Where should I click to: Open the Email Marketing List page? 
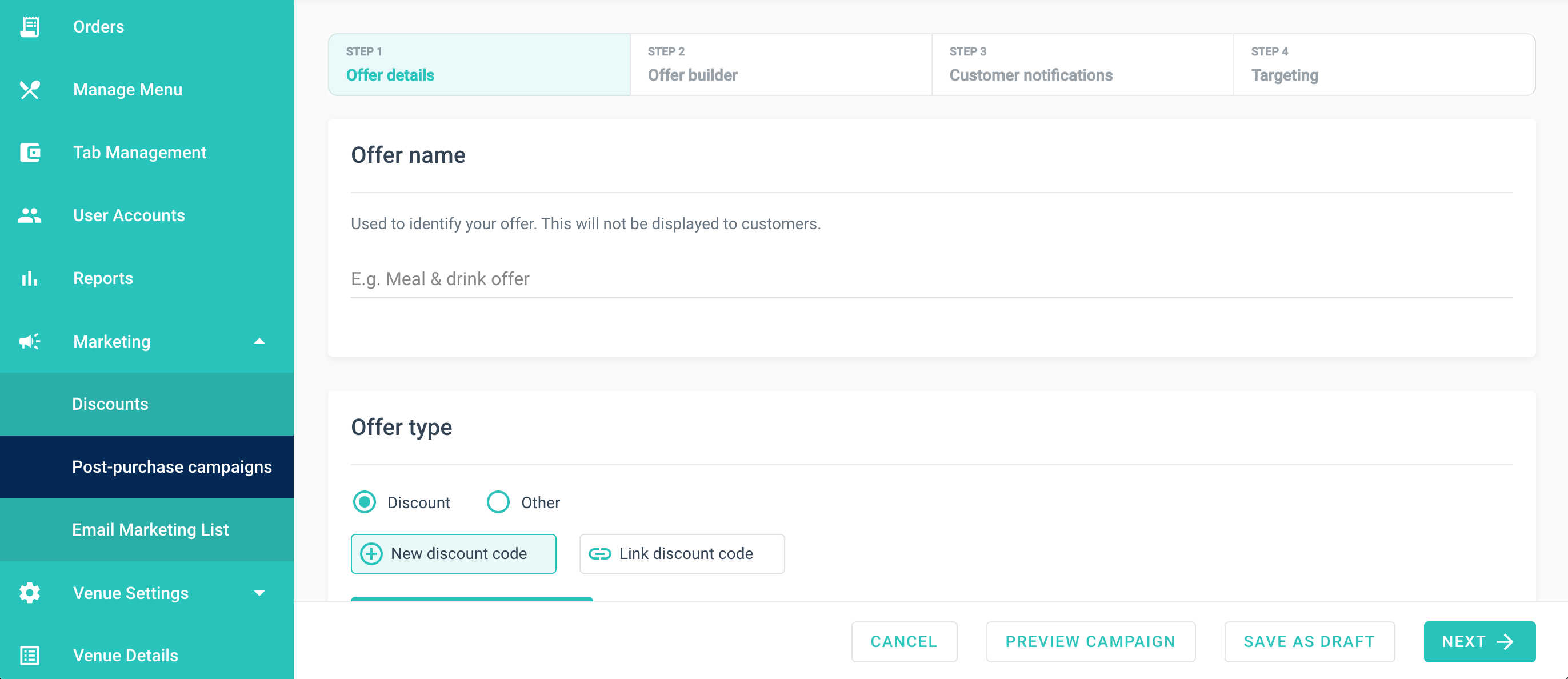[150, 530]
